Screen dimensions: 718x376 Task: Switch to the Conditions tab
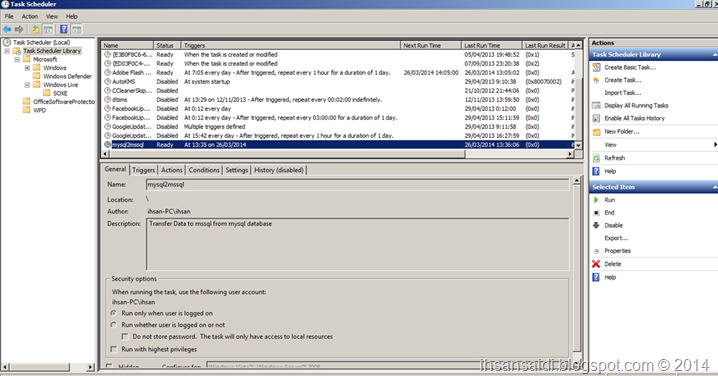click(x=204, y=170)
